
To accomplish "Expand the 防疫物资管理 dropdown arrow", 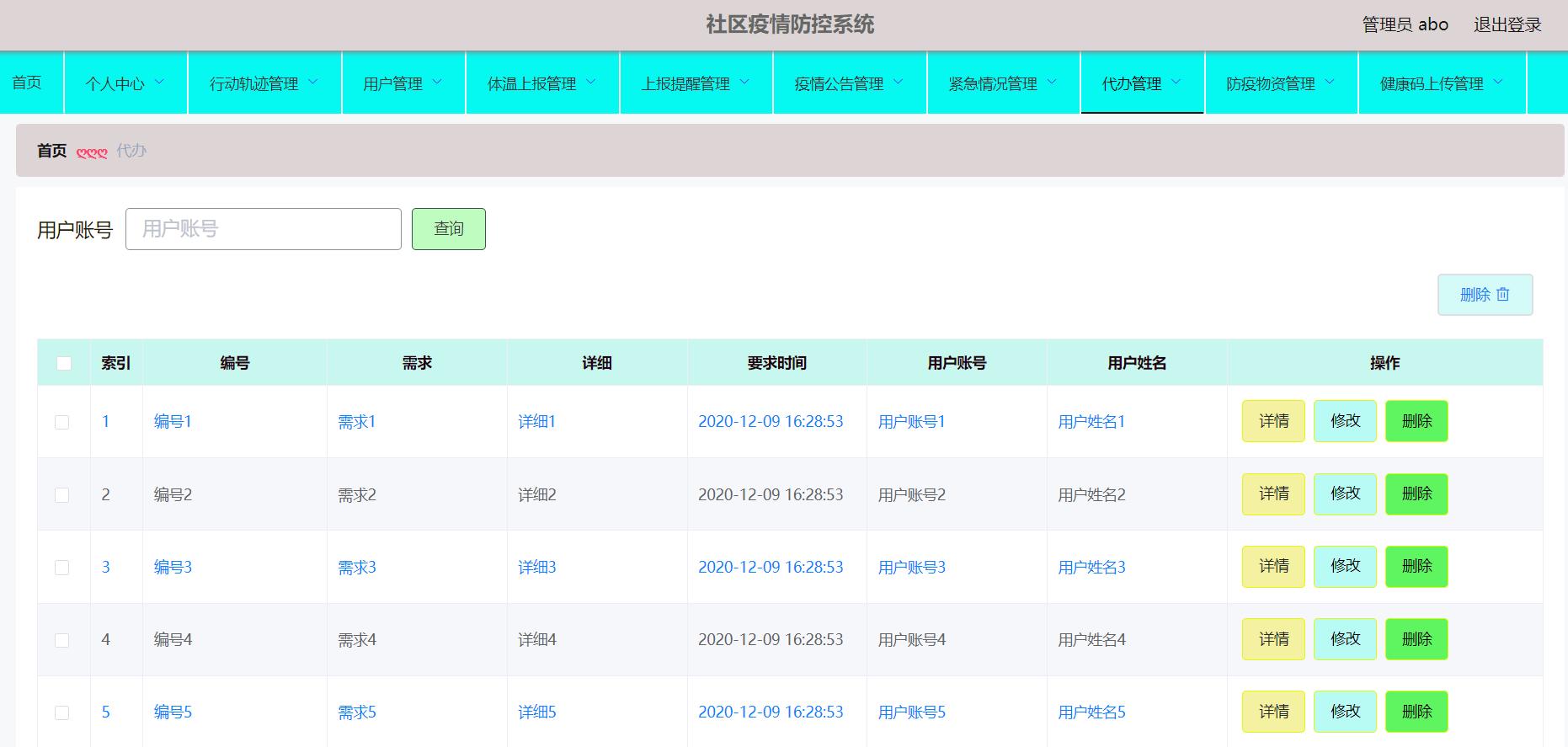I will 1330,83.
